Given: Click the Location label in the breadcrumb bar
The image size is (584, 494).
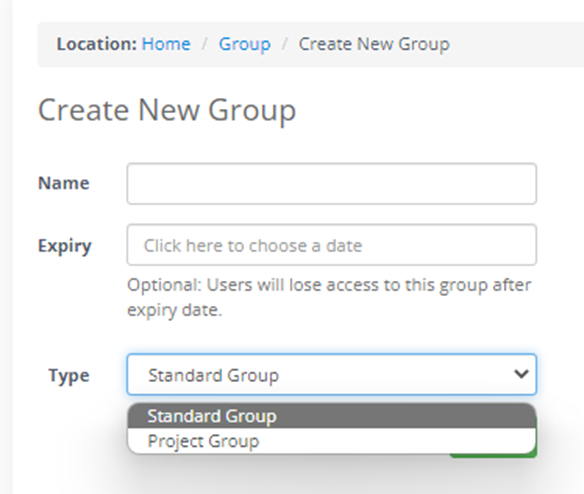Looking at the screenshot, I should click(x=97, y=44).
